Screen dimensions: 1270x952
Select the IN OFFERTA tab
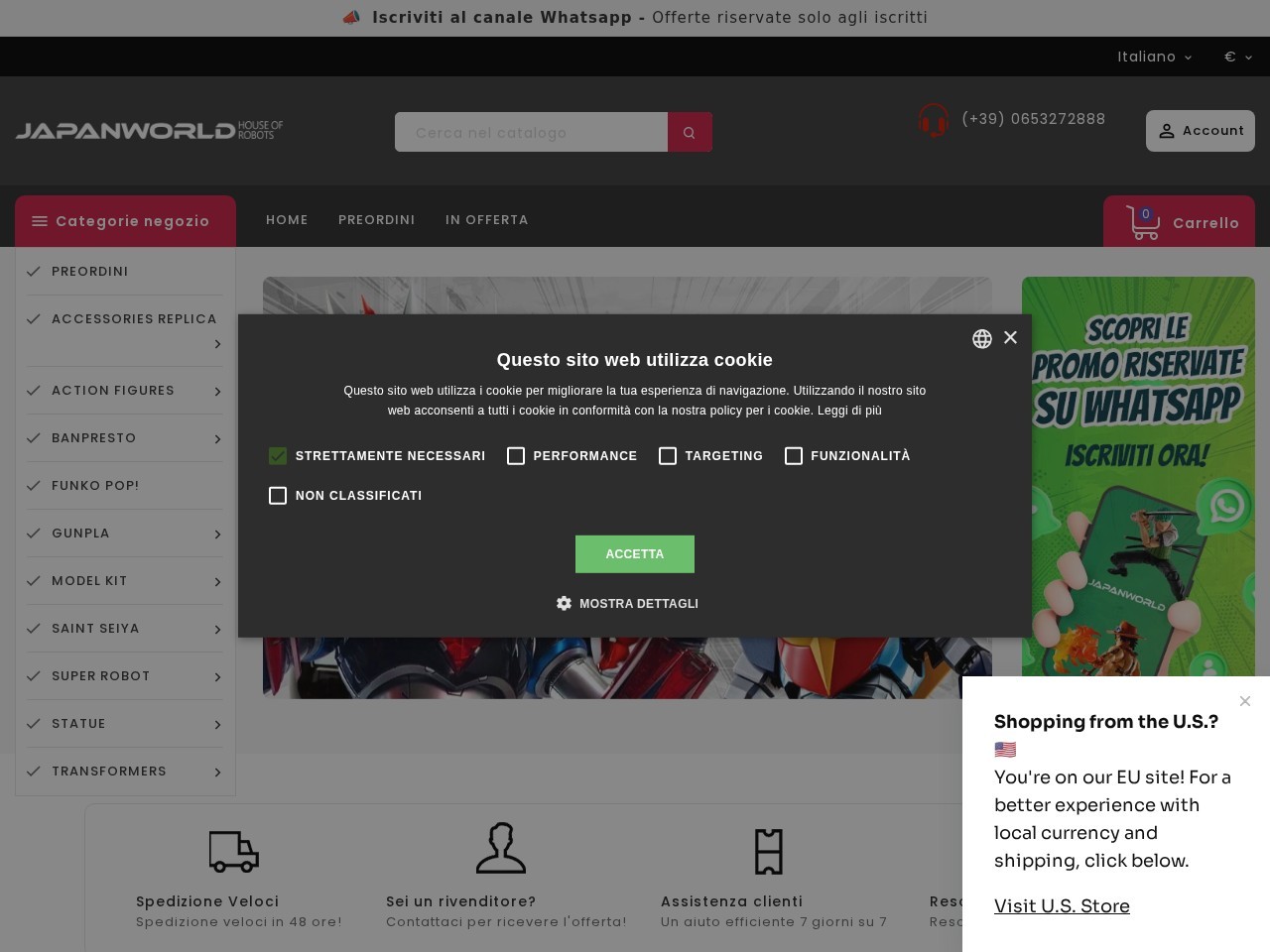point(487,220)
